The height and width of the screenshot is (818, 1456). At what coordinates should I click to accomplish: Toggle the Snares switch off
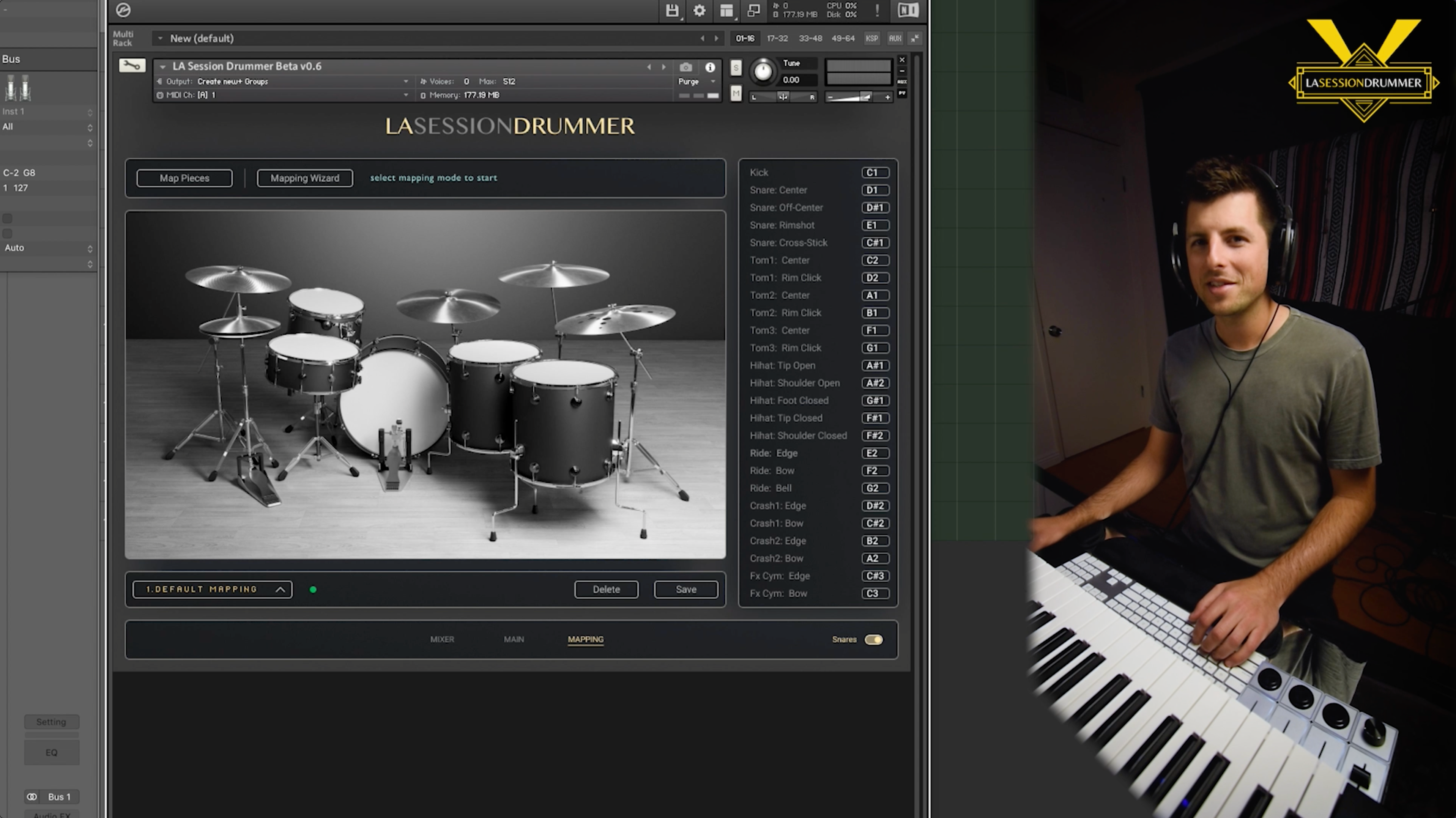(873, 639)
